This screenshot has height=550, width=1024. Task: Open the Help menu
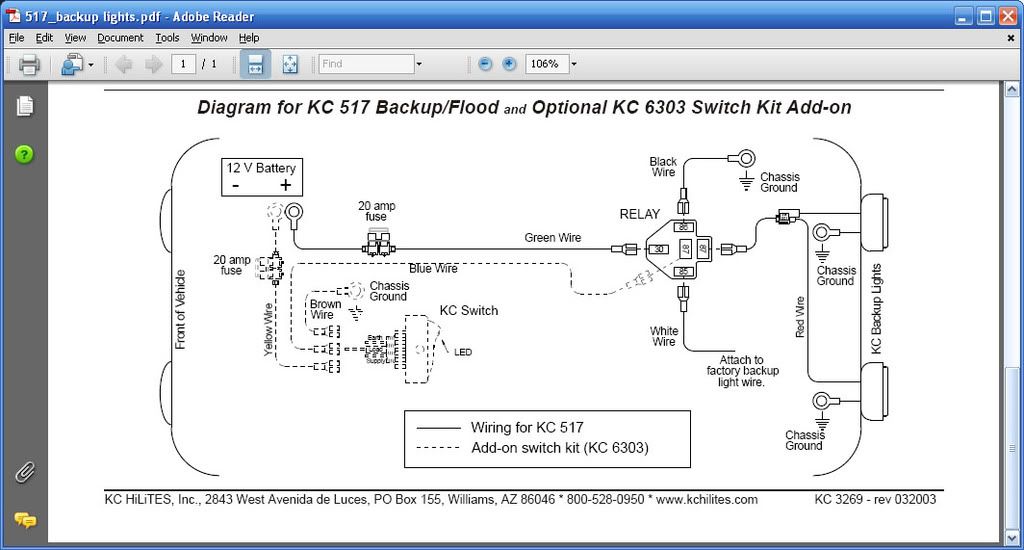[249, 38]
